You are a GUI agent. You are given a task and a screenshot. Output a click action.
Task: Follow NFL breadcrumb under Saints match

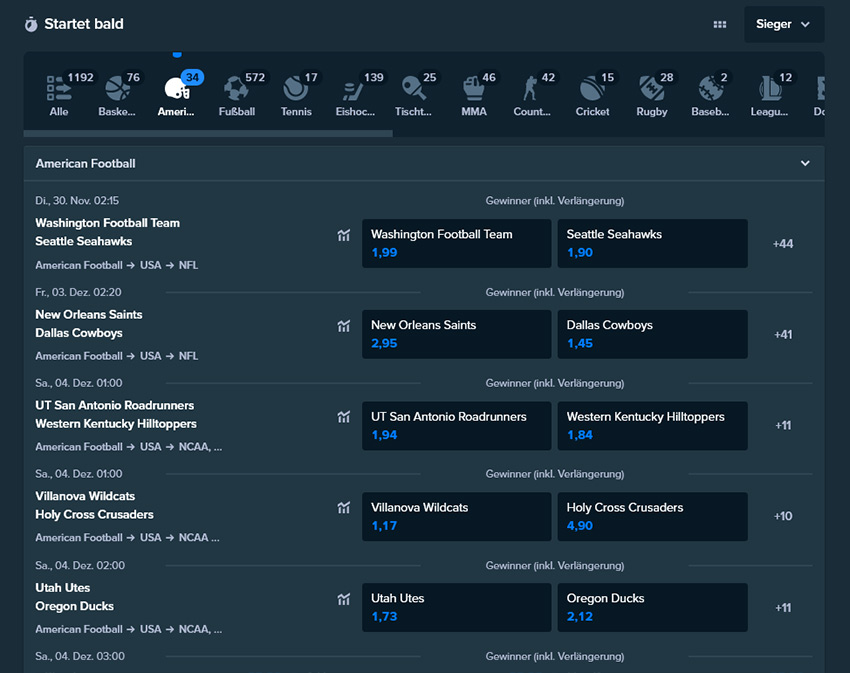[188, 356]
